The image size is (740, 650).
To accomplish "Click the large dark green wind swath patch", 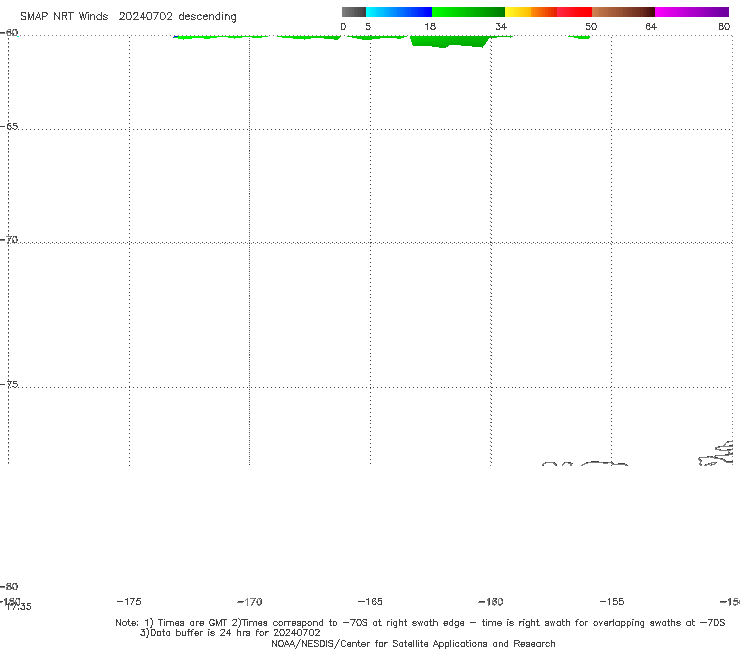I will (449, 42).
